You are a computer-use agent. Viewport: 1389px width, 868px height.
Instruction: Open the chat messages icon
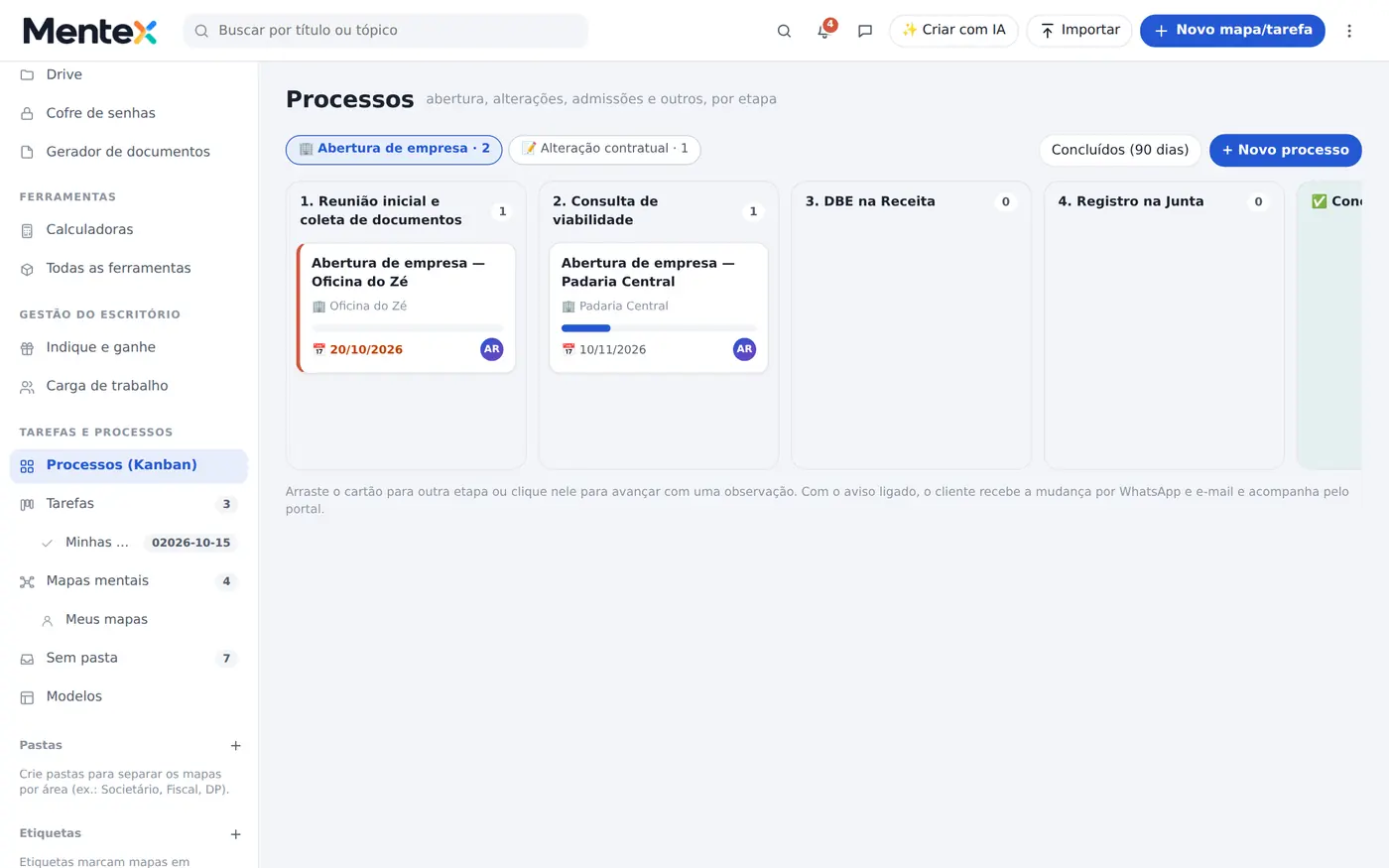click(x=865, y=31)
